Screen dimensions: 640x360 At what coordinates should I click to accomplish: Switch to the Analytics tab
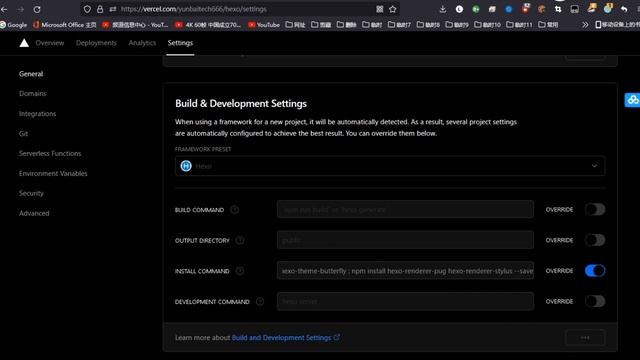click(x=142, y=43)
